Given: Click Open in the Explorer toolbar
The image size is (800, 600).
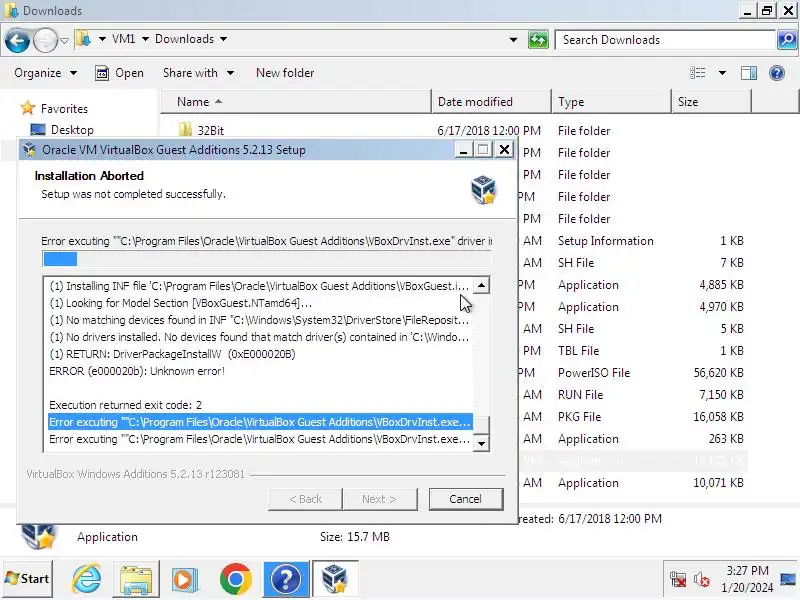Looking at the screenshot, I should tap(119, 73).
